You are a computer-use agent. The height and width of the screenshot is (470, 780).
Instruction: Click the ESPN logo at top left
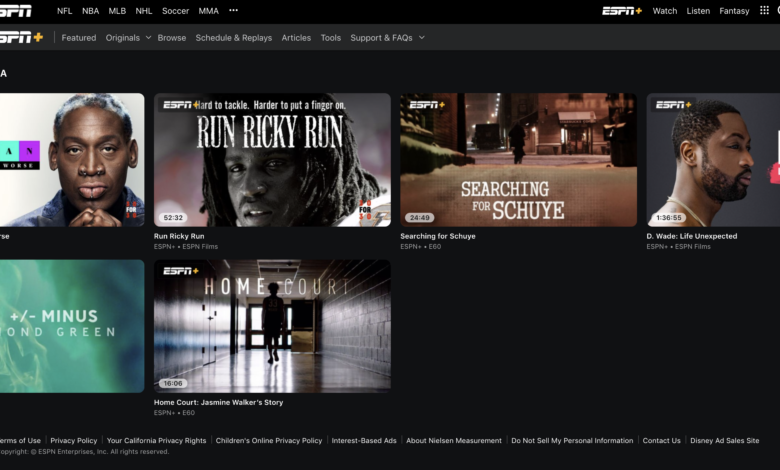point(15,10)
